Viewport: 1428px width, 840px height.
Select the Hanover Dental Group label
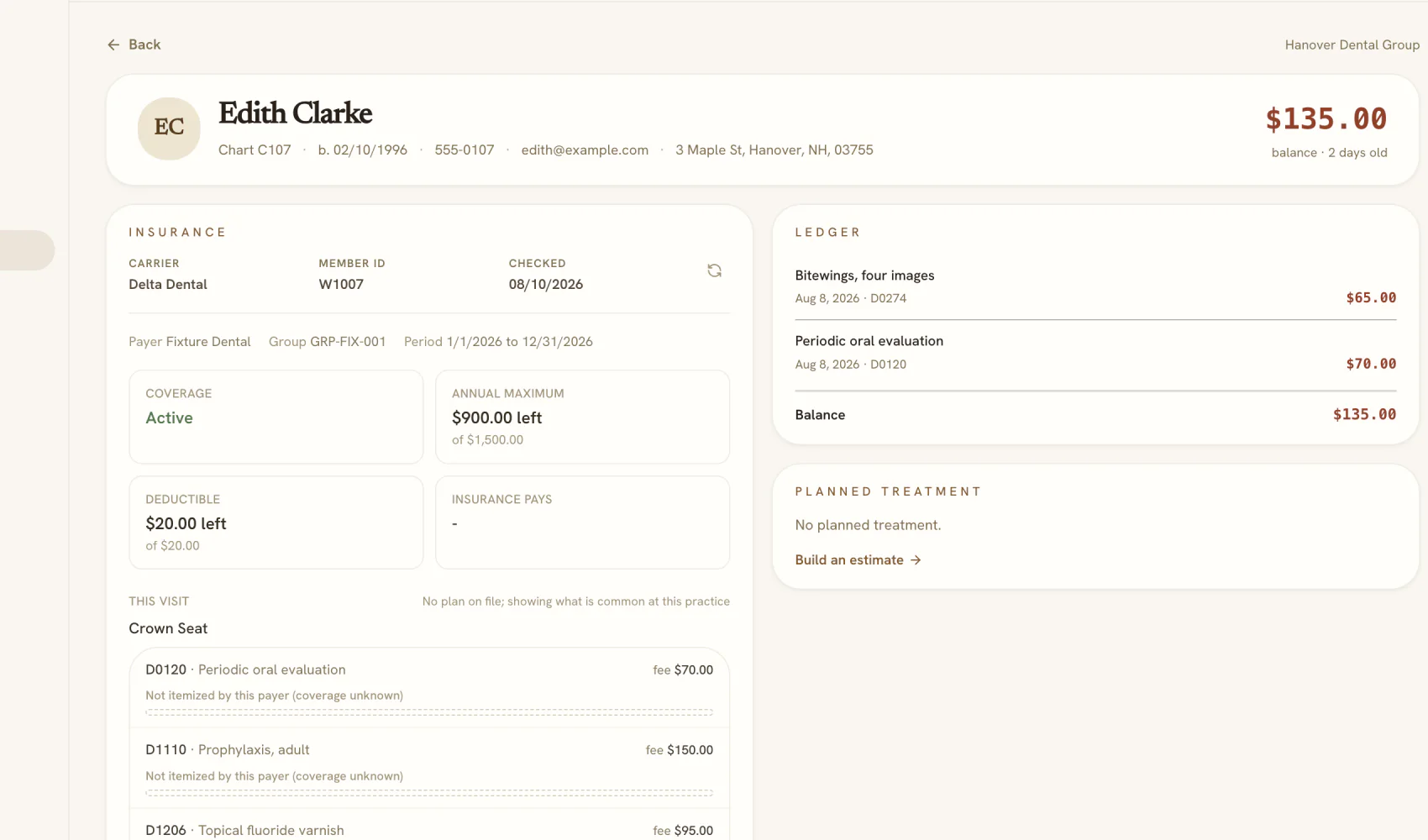(x=1352, y=45)
